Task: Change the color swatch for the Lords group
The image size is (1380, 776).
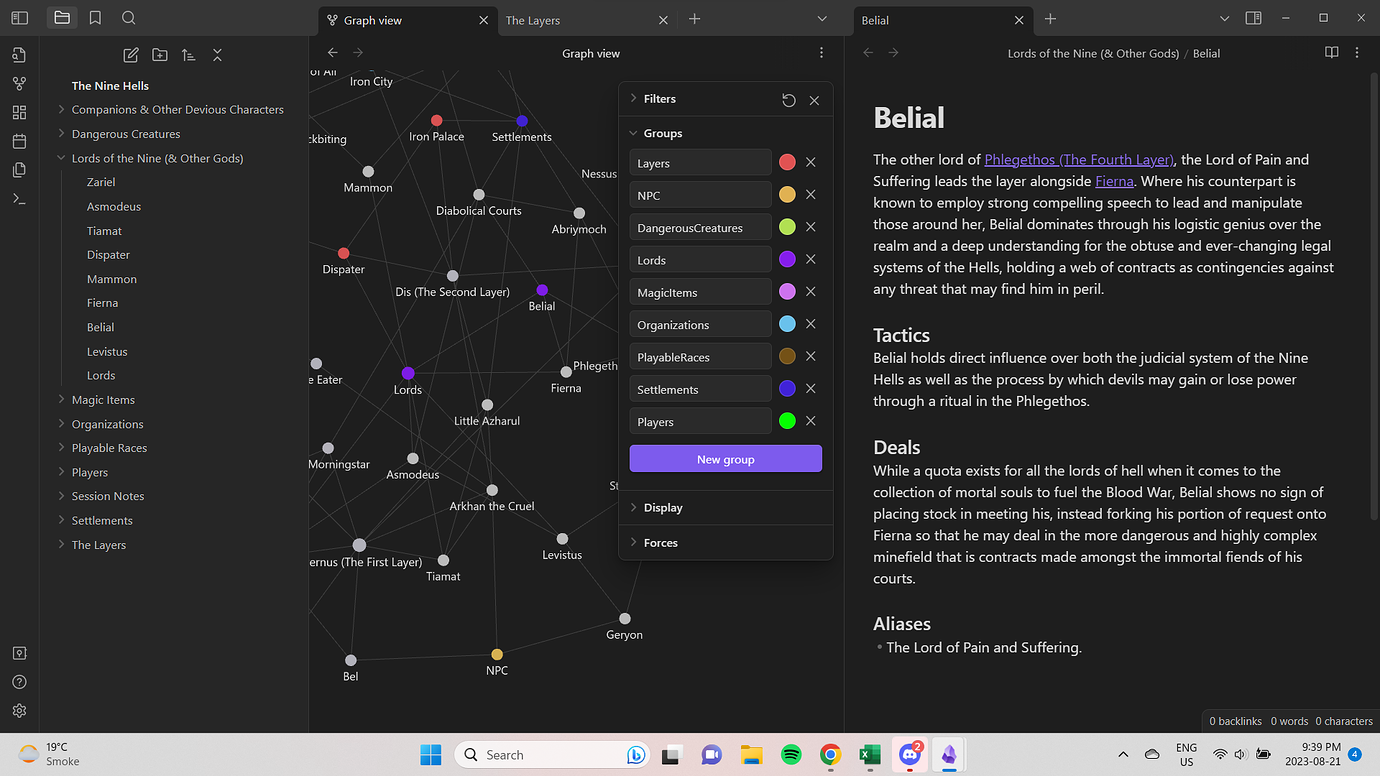Action: point(787,259)
